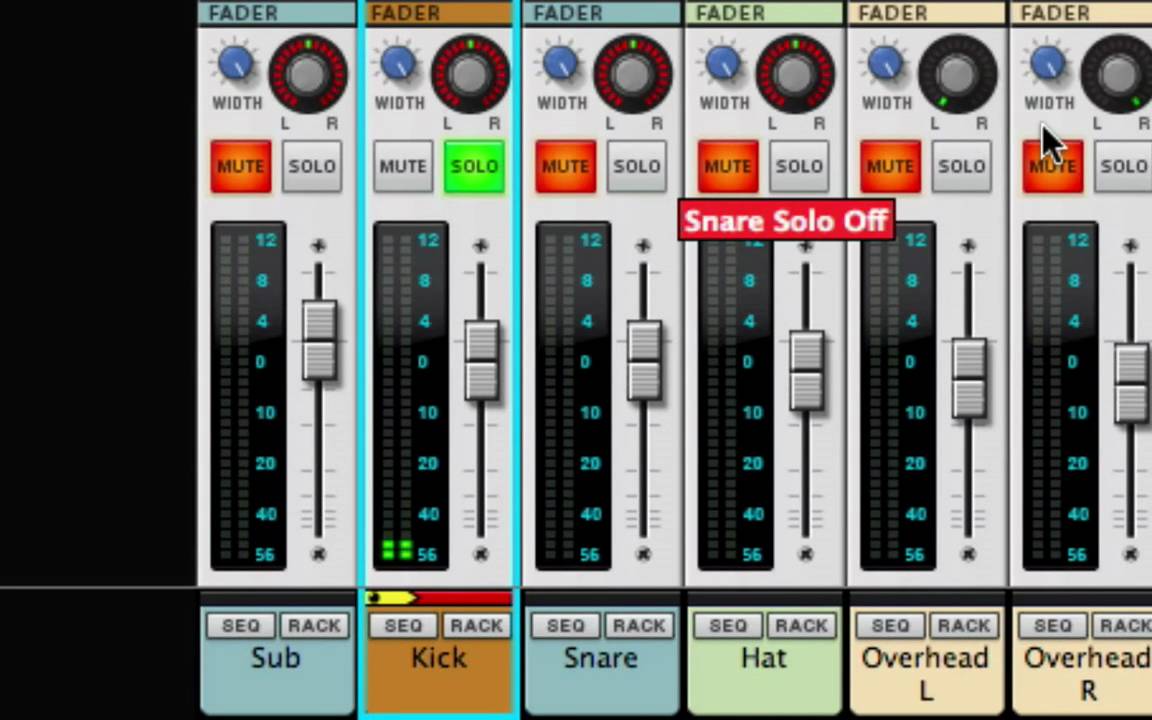Click the Snare channel SEQ button
Viewport: 1152px width, 720px height.
(x=566, y=626)
